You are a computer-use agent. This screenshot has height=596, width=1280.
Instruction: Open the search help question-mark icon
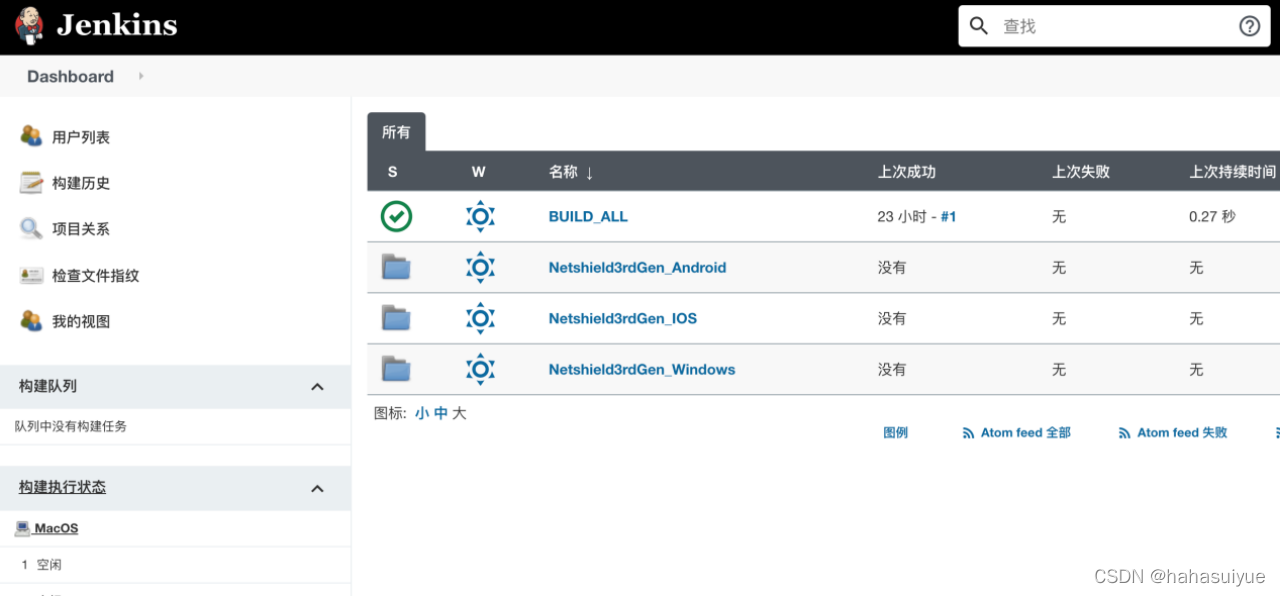(x=1250, y=26)
